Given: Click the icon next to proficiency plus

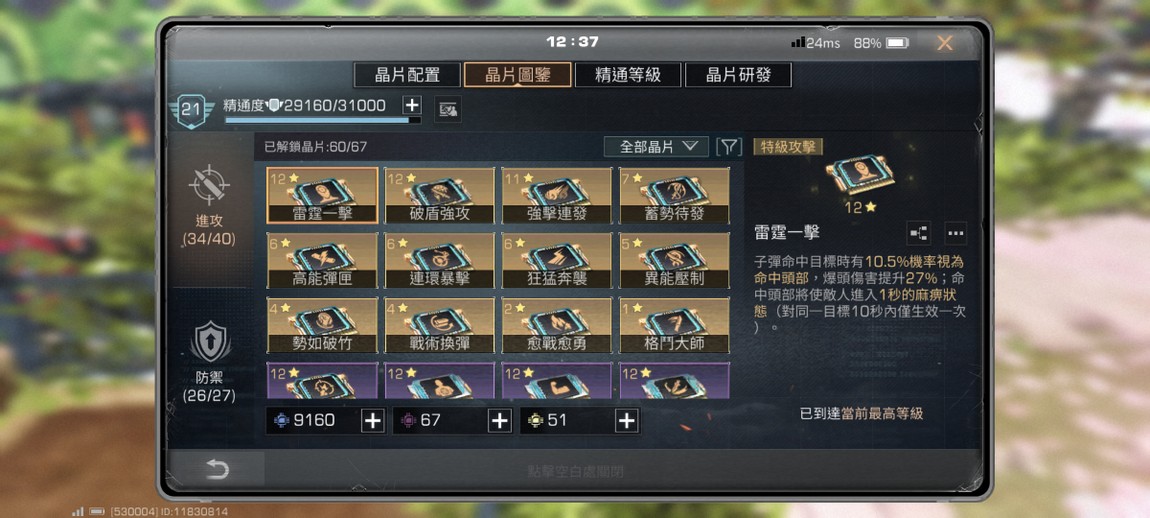Looking at the screenshot, I should coord(447,110).
